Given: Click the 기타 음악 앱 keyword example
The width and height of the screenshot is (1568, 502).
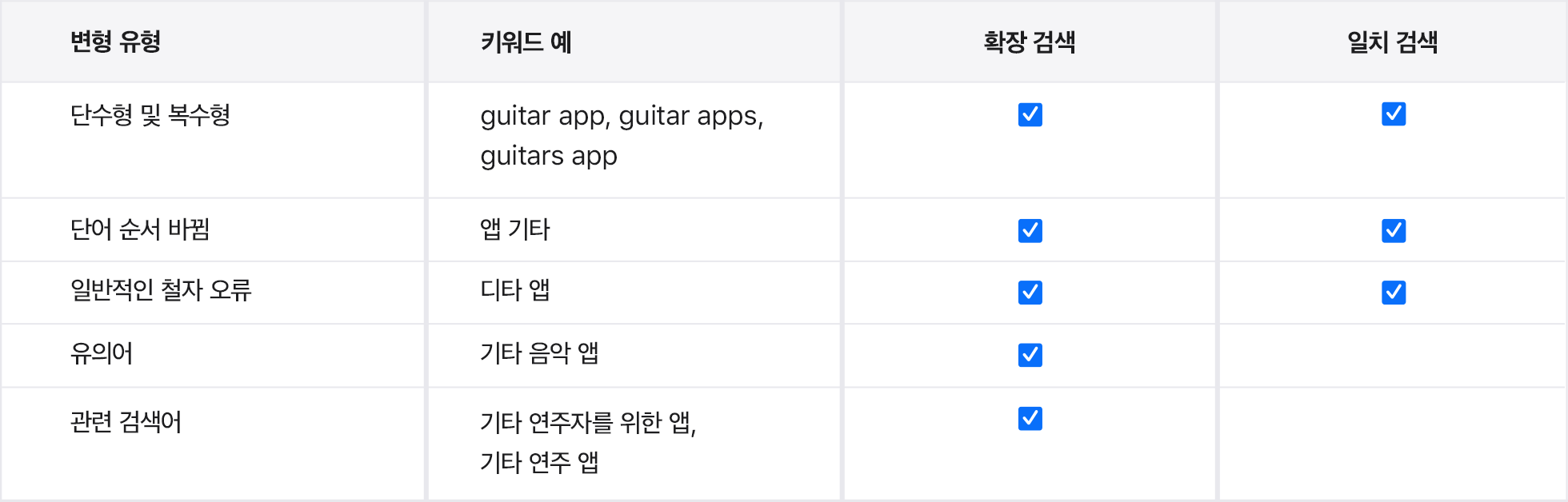Looking at the screenshot, I should (x=539, y=353).
